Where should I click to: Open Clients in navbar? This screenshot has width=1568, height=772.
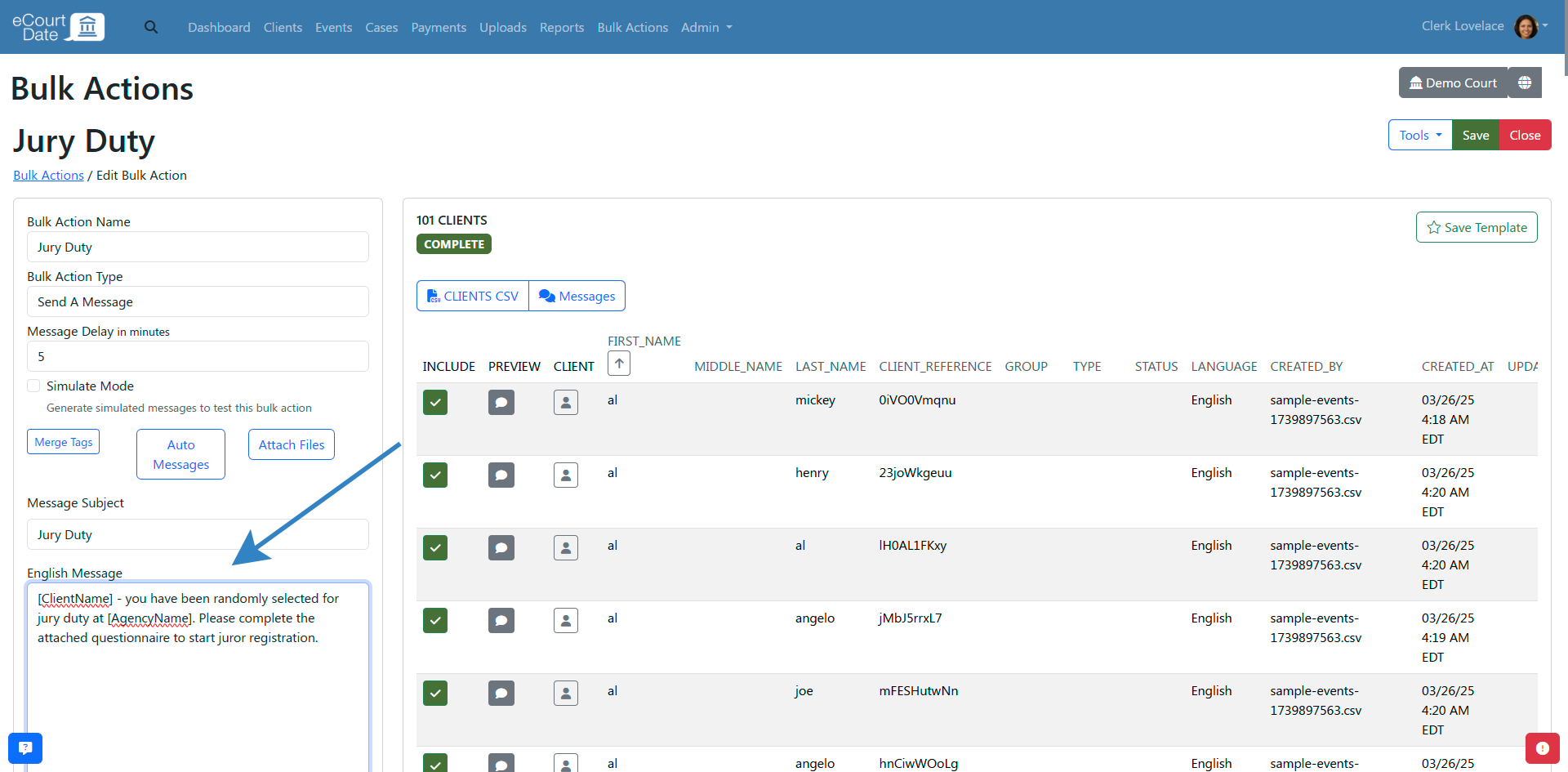(283, 27)
